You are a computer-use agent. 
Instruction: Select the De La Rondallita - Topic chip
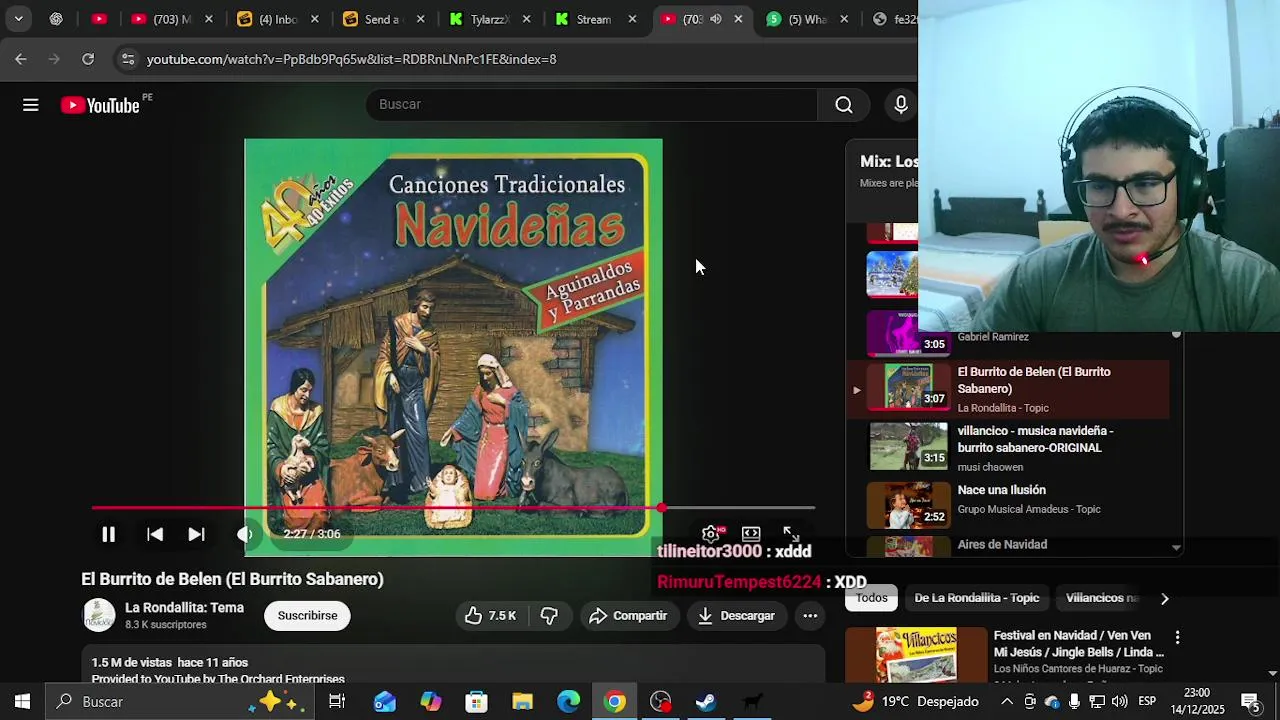(977, 598)
